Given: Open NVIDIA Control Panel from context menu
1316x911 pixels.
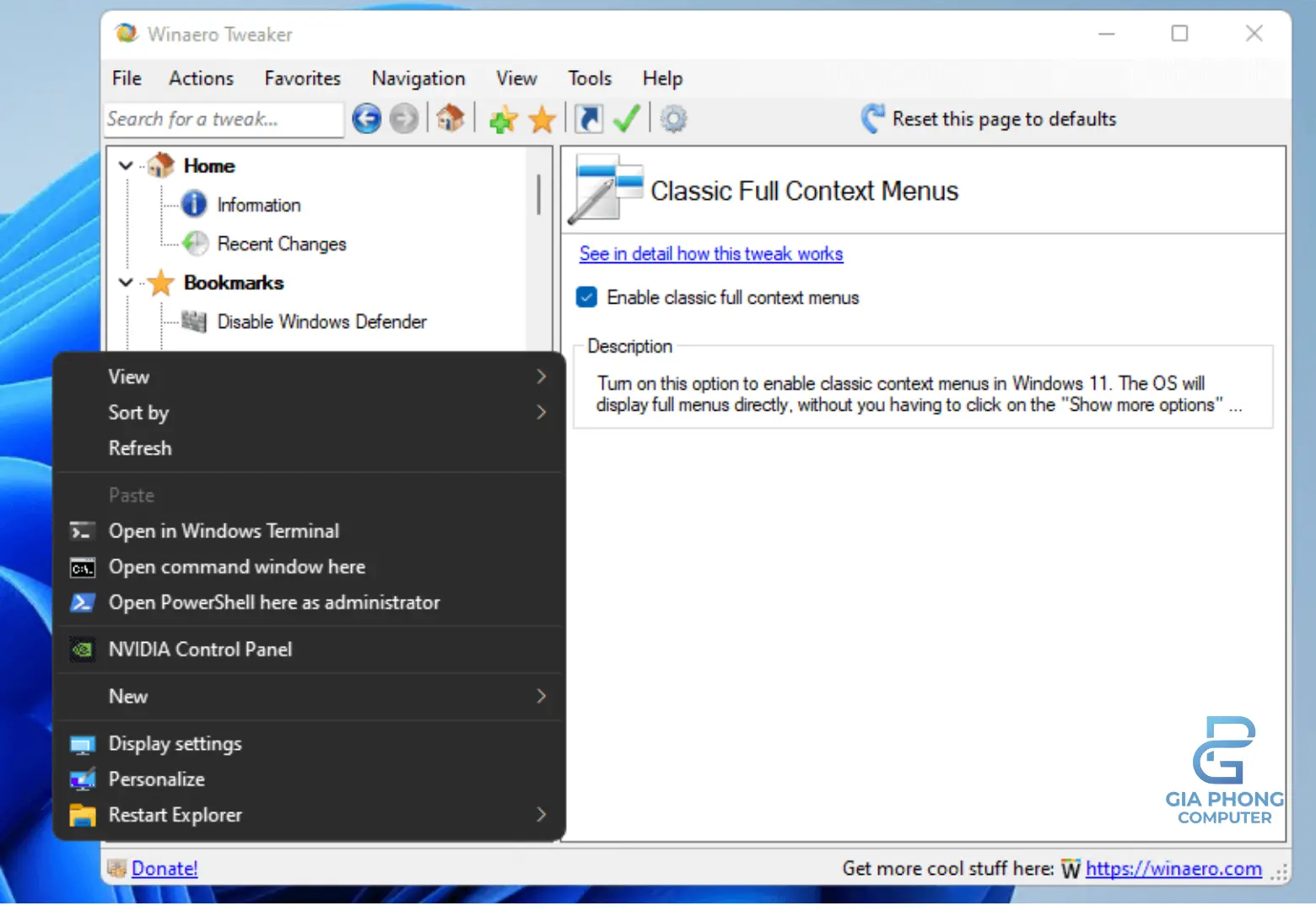Looking at the screenshot, I should [201, 650].
